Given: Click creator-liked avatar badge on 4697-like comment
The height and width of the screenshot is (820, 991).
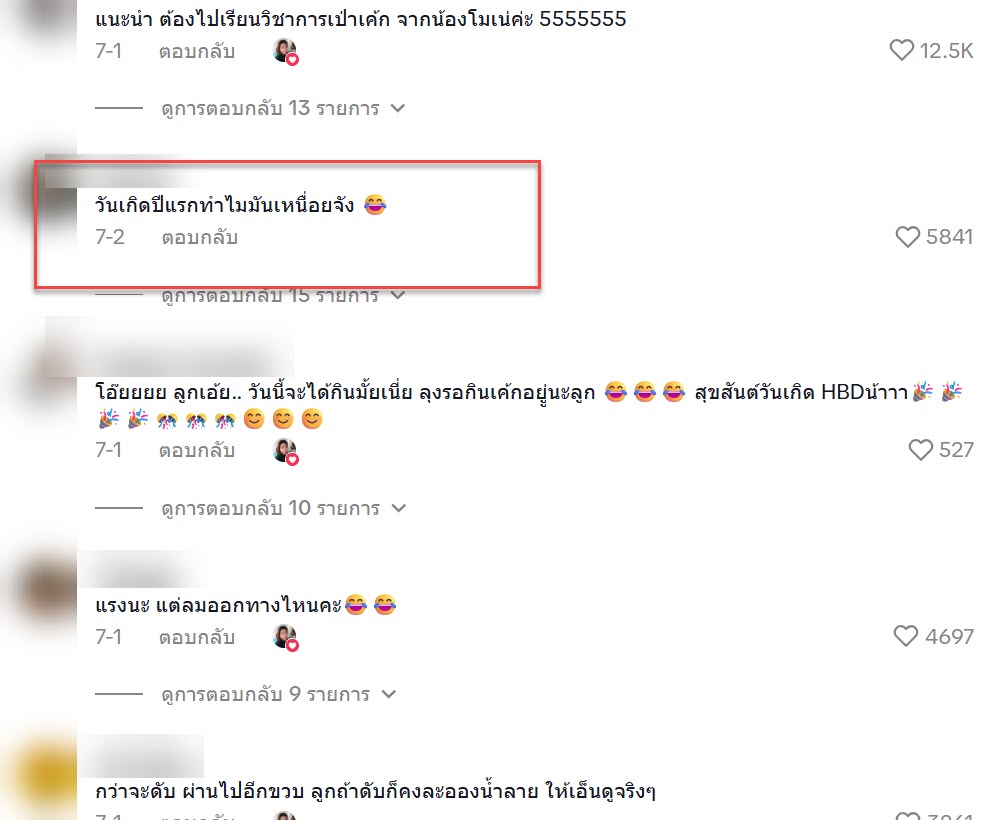Looking at the screenshot, I should (x=286, y=637).
